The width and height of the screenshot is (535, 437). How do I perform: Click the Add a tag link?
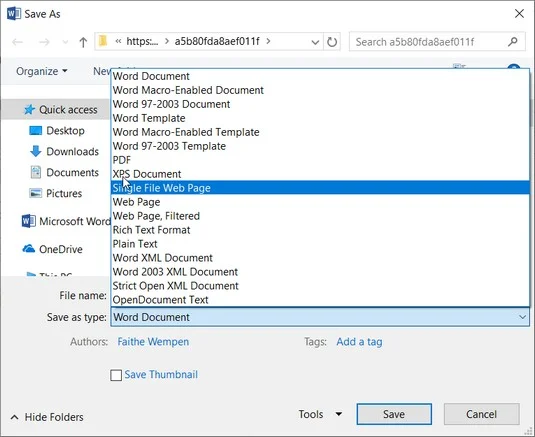point(359,341)
